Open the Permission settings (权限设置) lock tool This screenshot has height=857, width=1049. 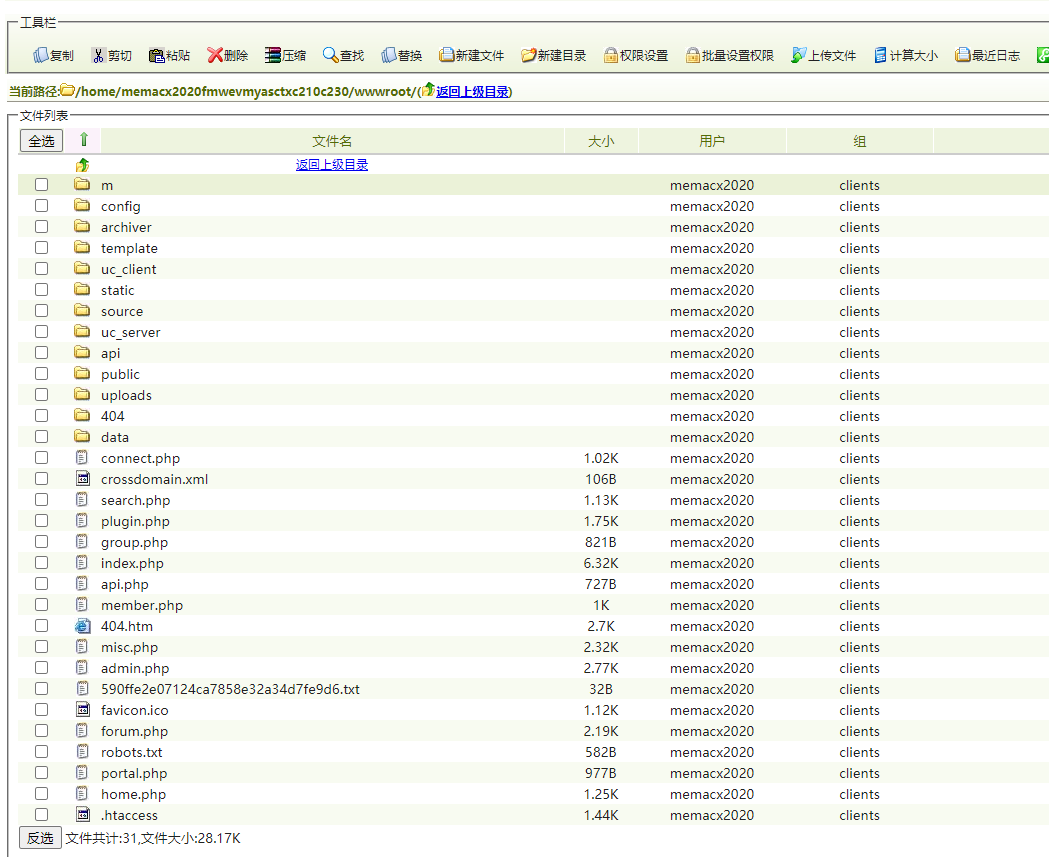tap(611, 56)
